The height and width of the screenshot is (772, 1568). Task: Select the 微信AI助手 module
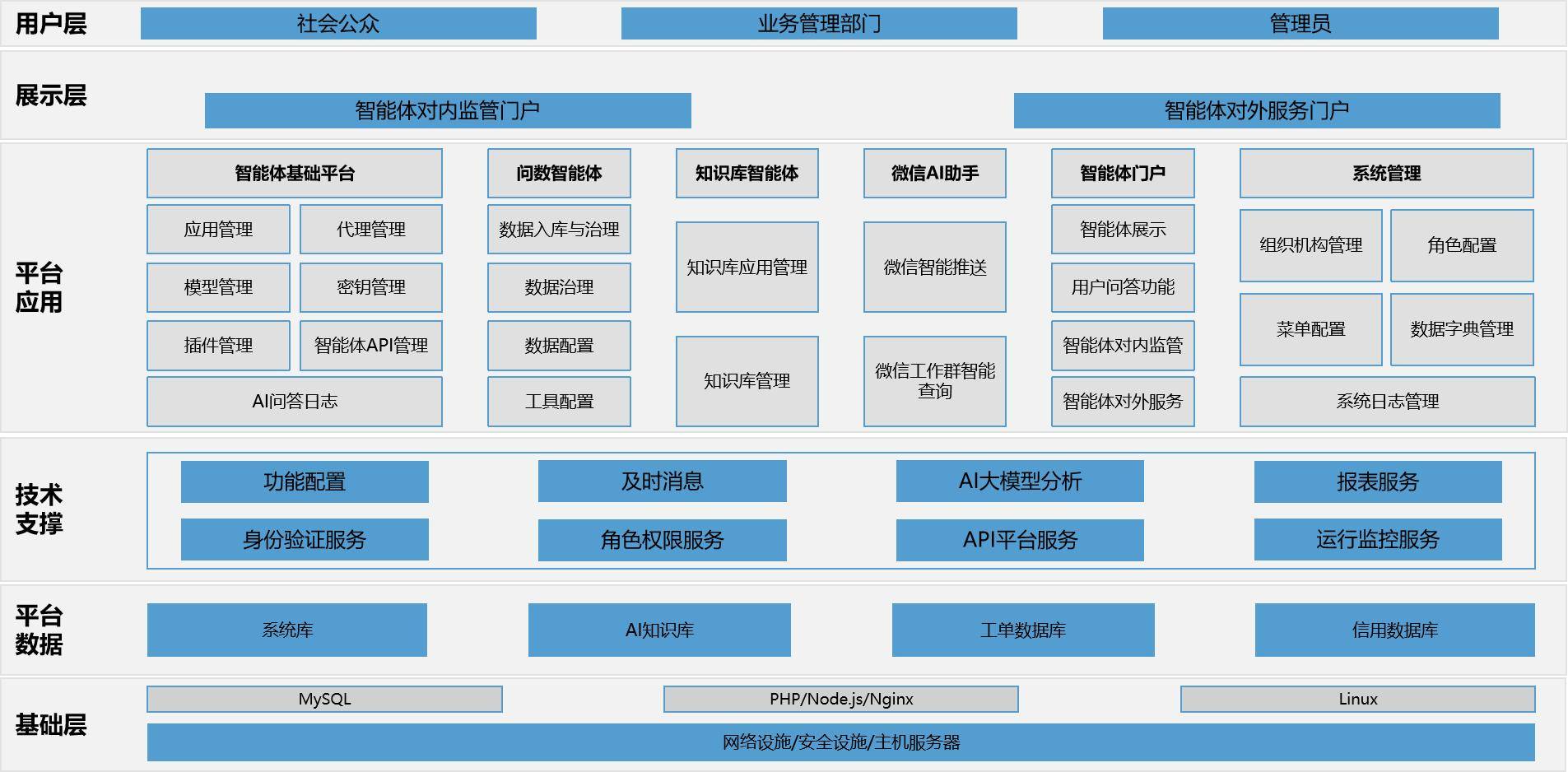click(x=934, y=173)
